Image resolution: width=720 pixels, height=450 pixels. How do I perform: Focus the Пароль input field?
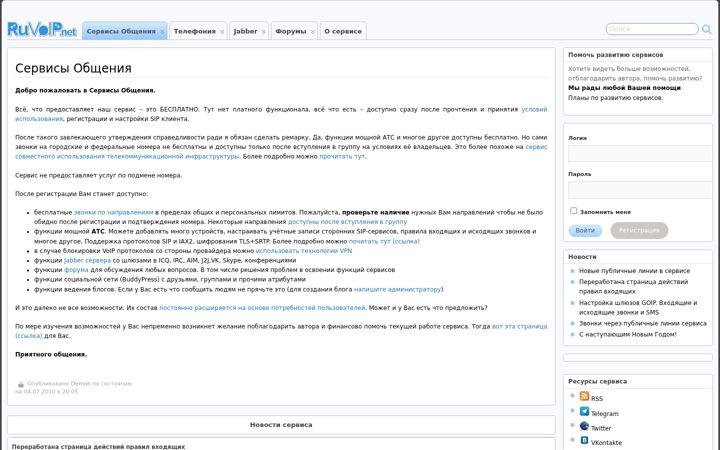tap(640, 190)
